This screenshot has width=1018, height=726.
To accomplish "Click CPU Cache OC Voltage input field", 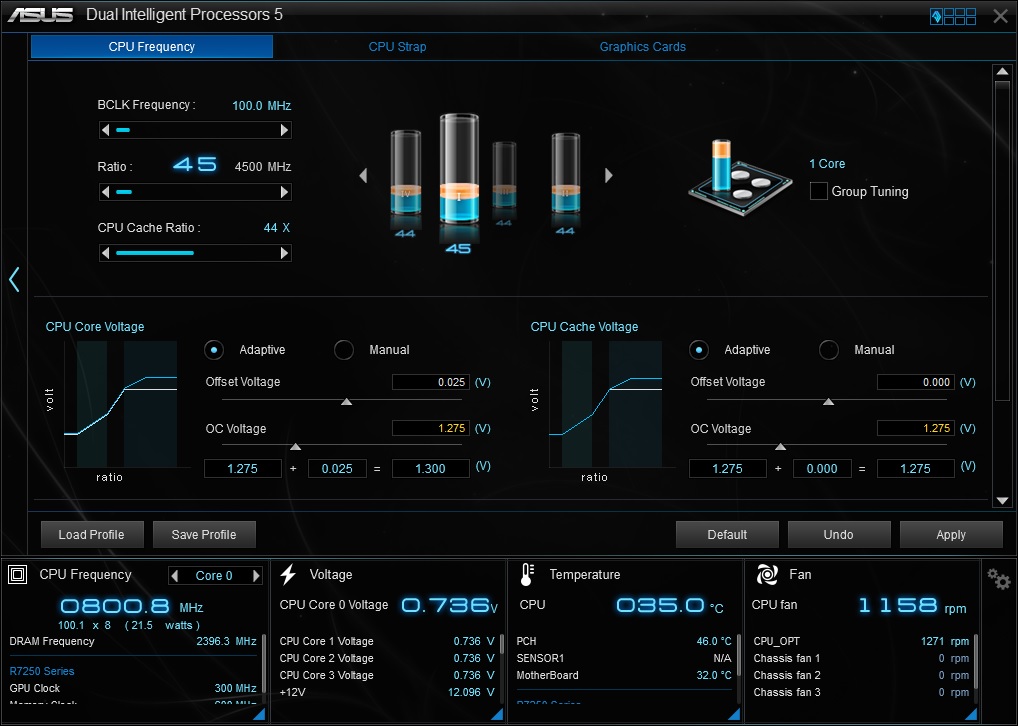I will point(915,428).
